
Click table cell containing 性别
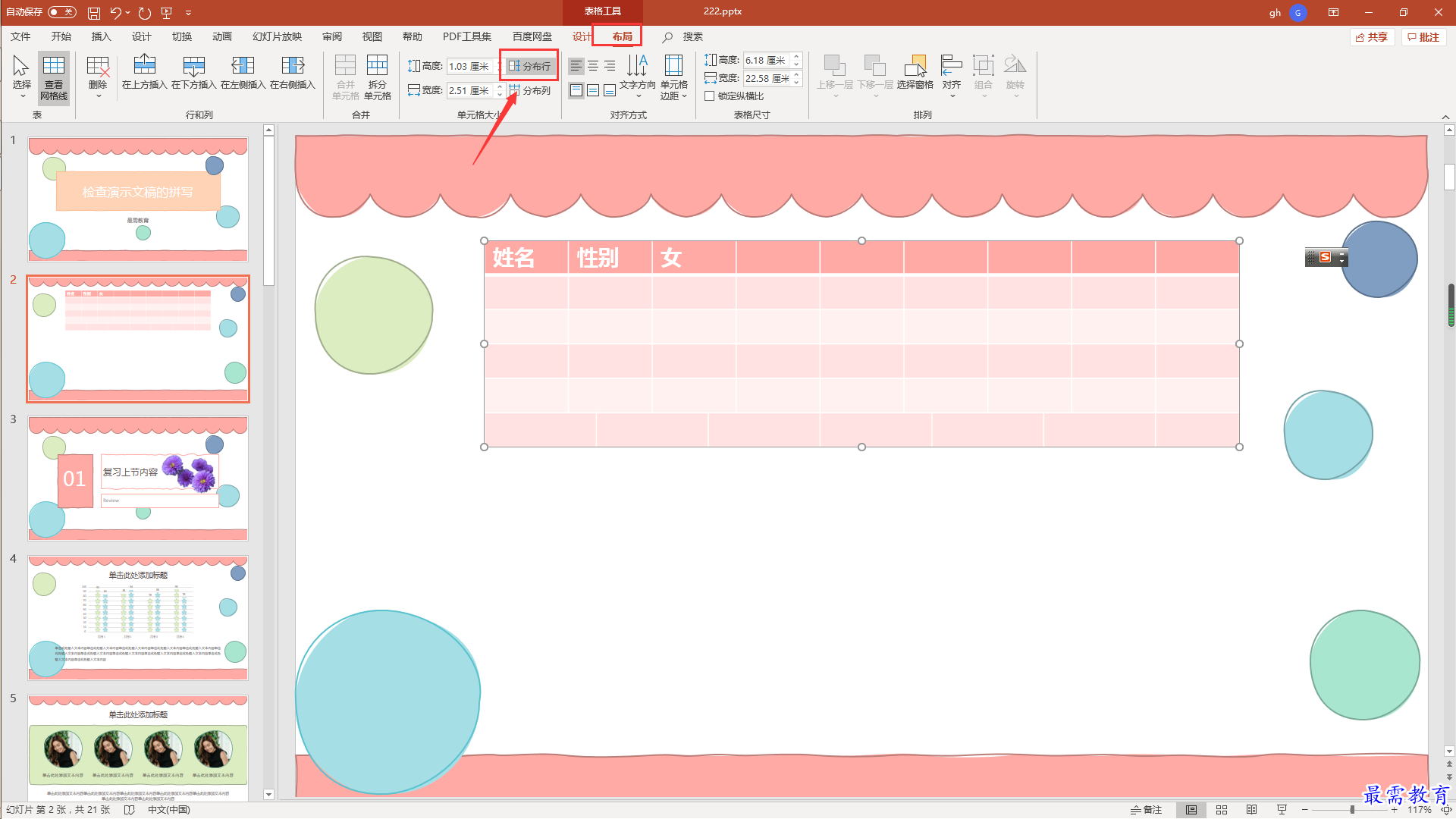tap(610, 258)
